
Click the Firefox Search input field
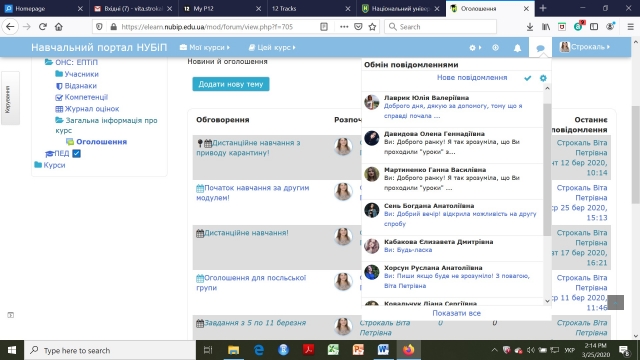click(x=440, y=27)
